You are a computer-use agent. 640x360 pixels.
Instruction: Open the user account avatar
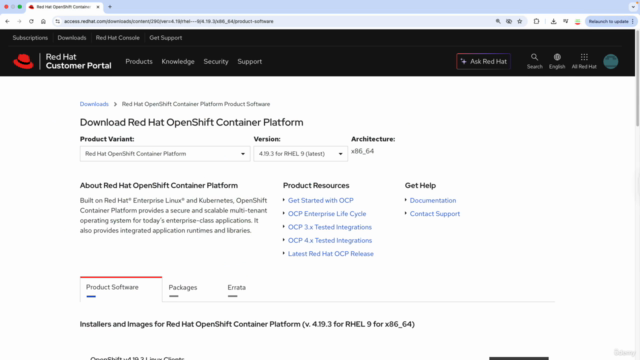click(x=611, y=61)
